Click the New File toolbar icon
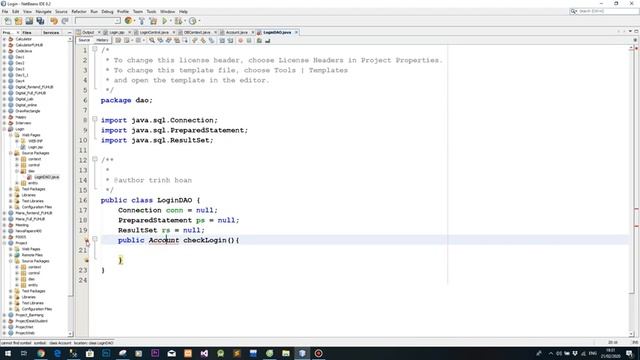640x360 pixels. tap(8, 21)
